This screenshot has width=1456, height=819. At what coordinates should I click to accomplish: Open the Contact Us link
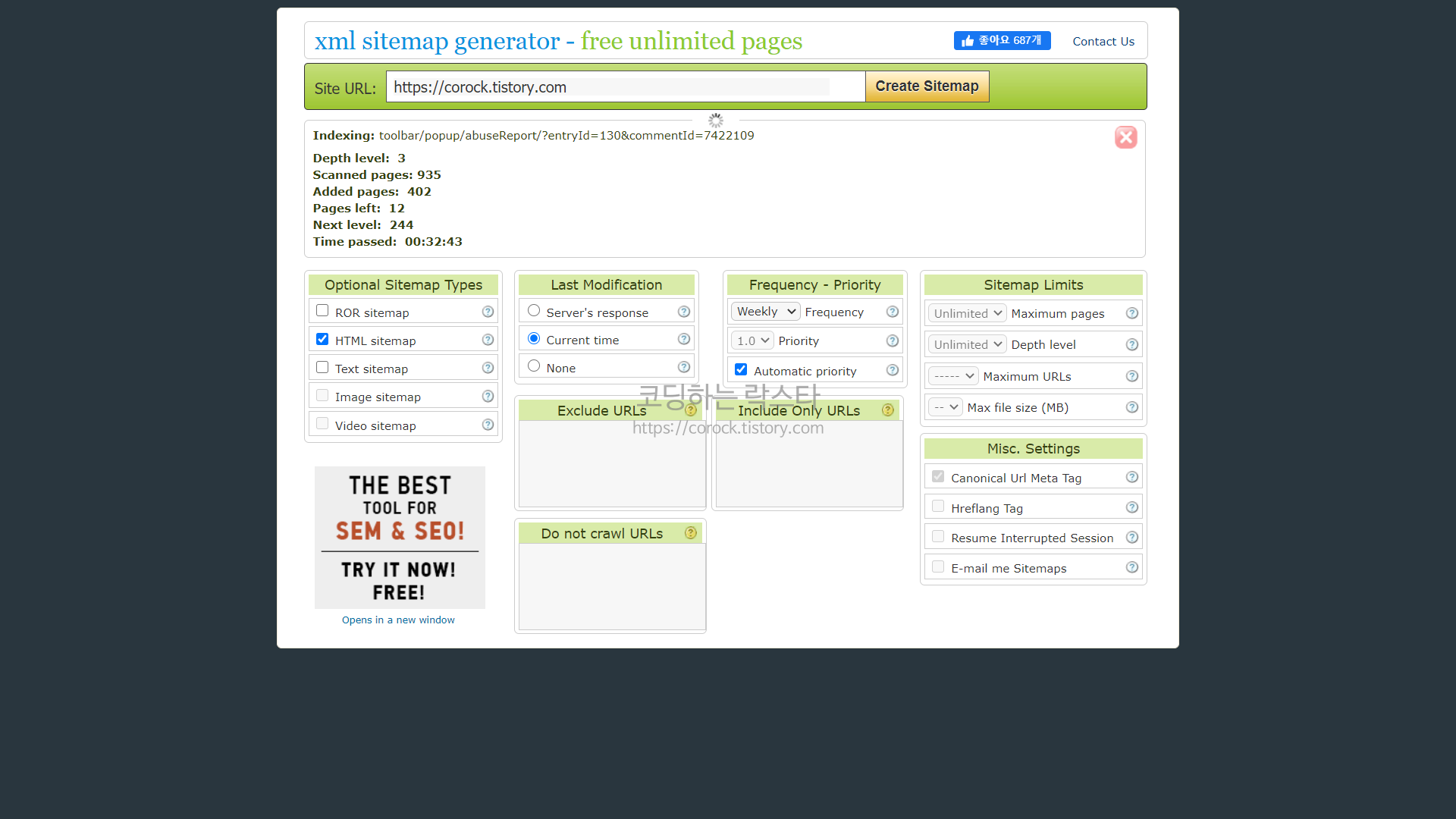coord(1103,42)
